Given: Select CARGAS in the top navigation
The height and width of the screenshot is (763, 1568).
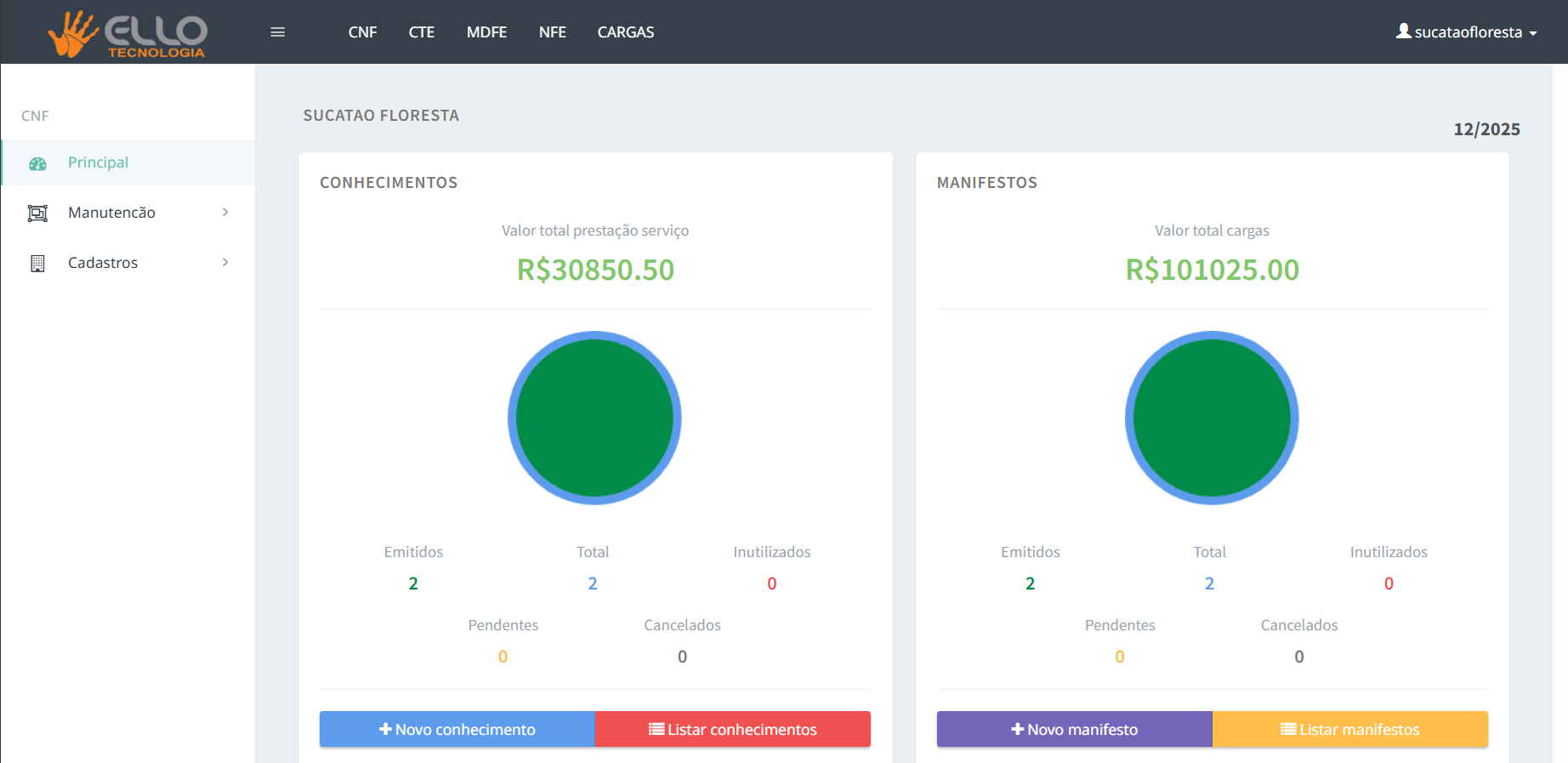Looking at the screenshot, I should [626, 32].
